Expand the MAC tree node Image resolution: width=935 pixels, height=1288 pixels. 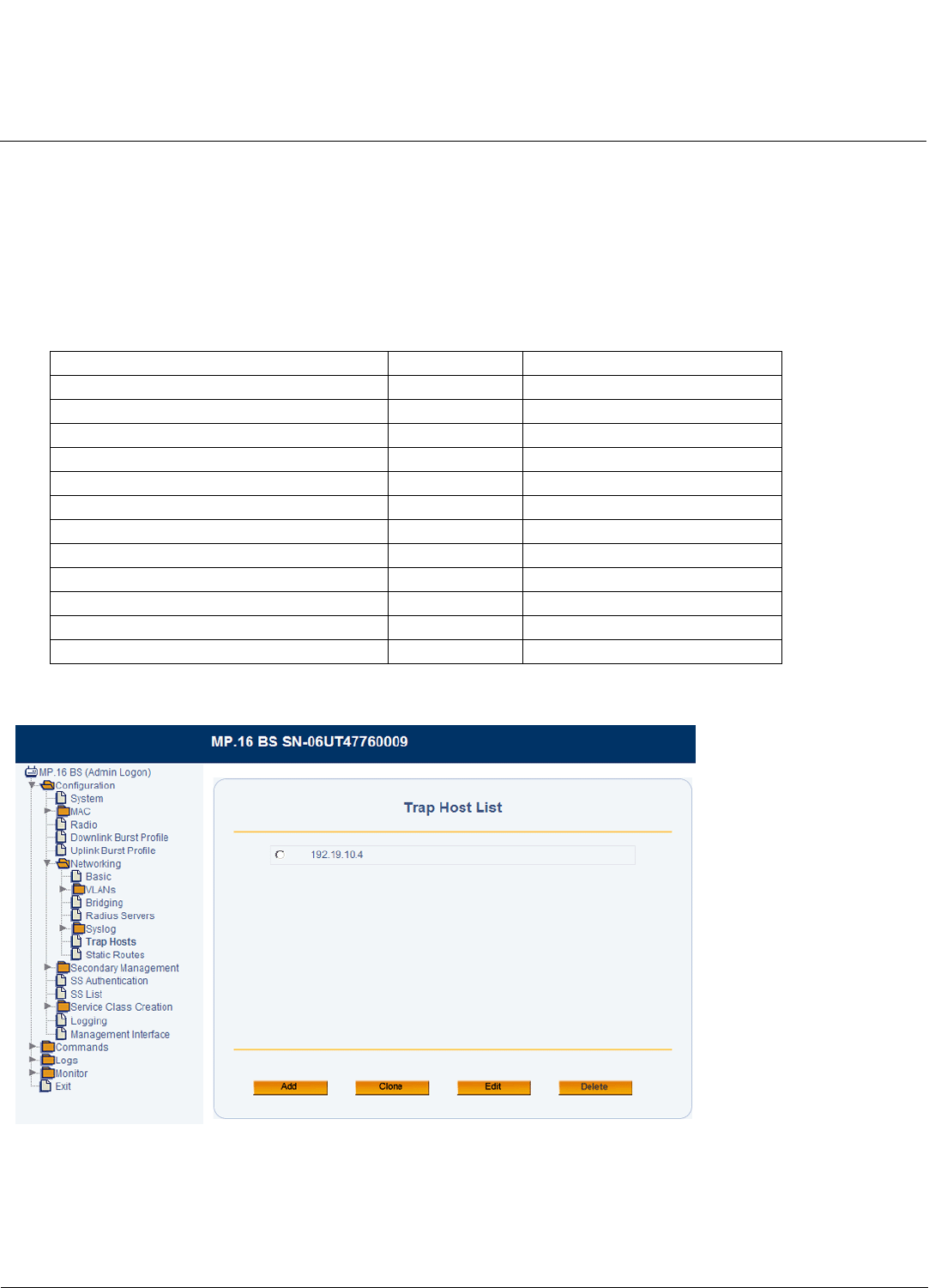click(x=48, y=811)
